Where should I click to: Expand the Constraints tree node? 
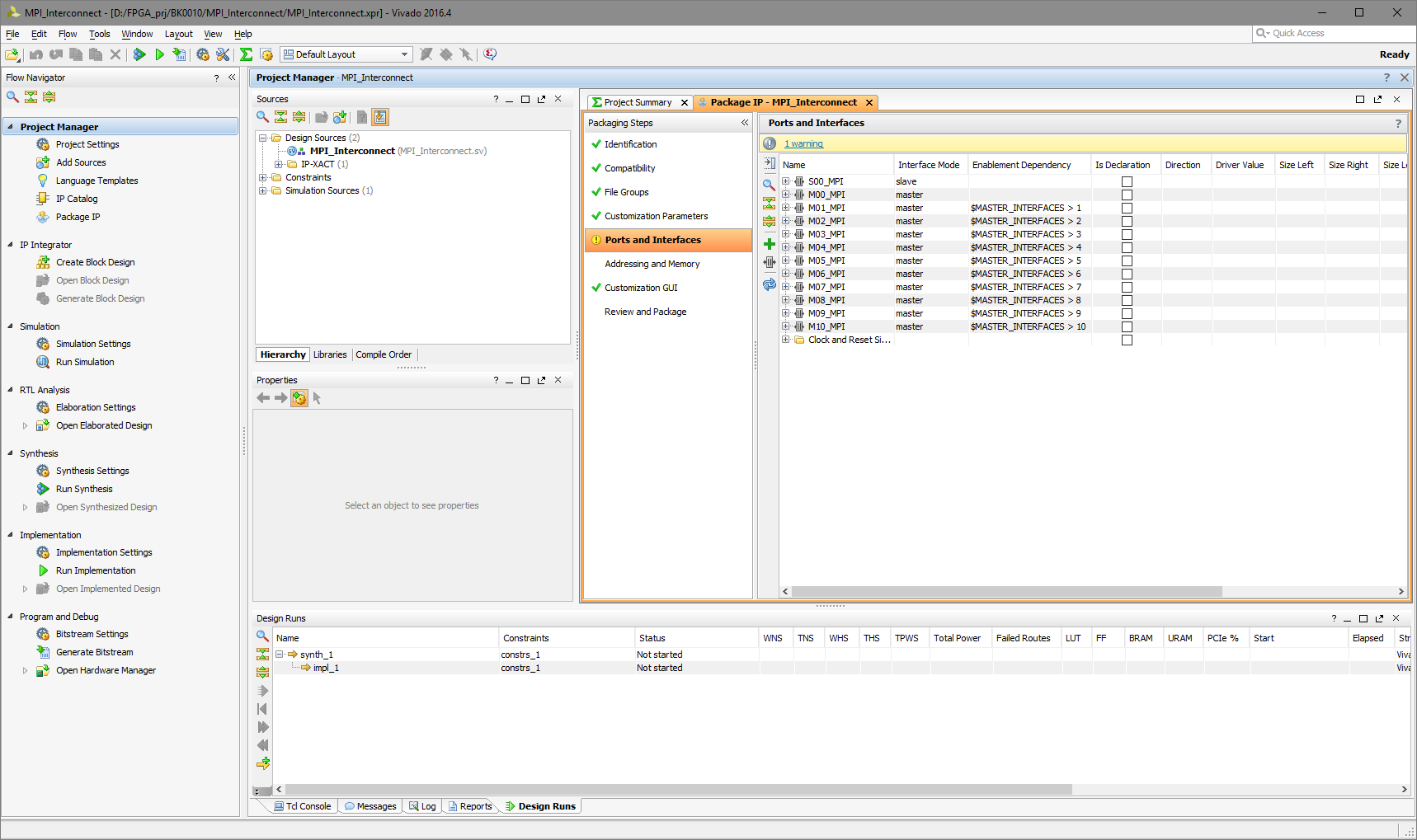coord(262,177)
